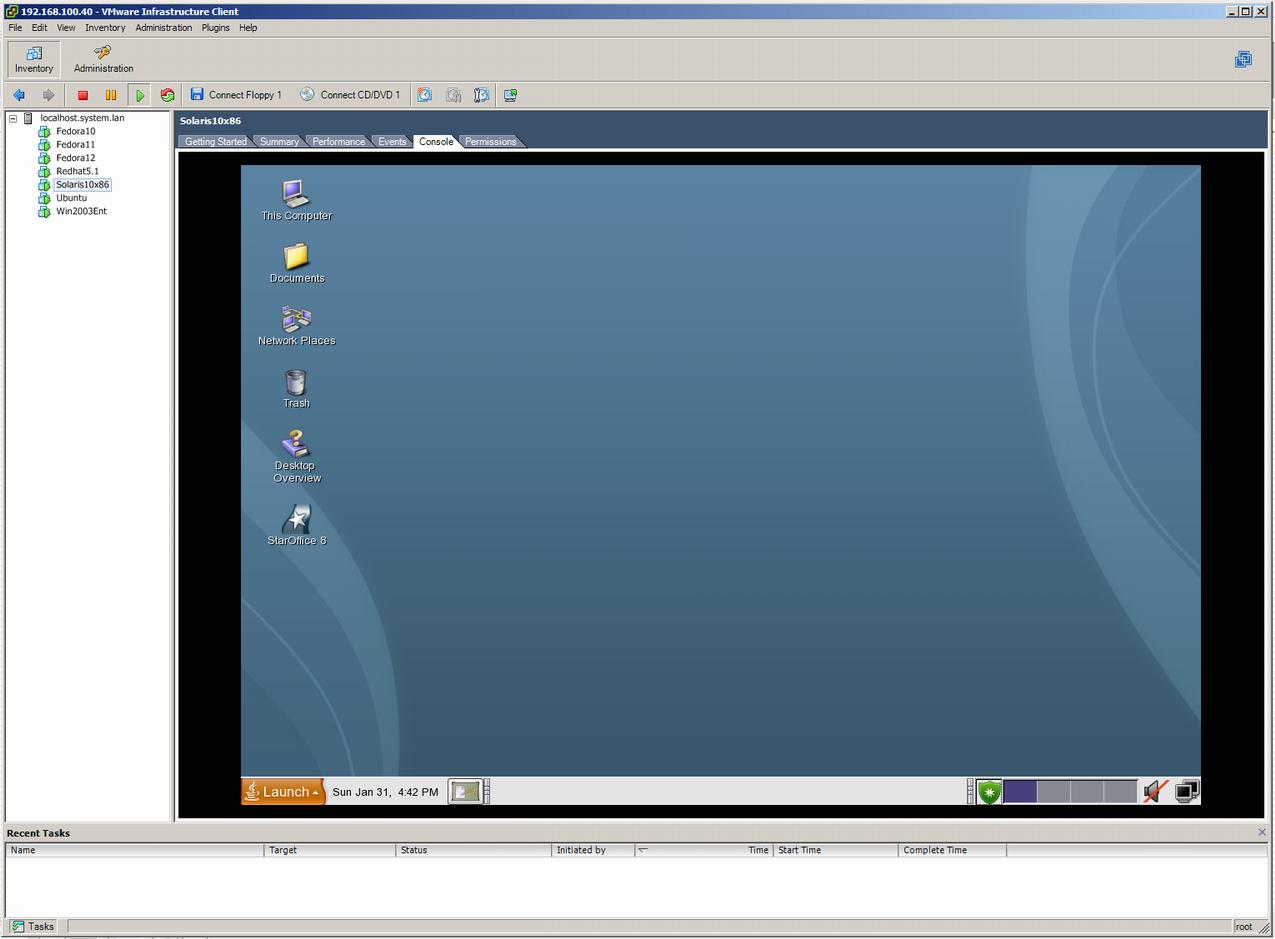The height and width of the screenshot is (939, 1275).
Task: Suspend VM with the orange pause button
Action: tap(111, 95)
